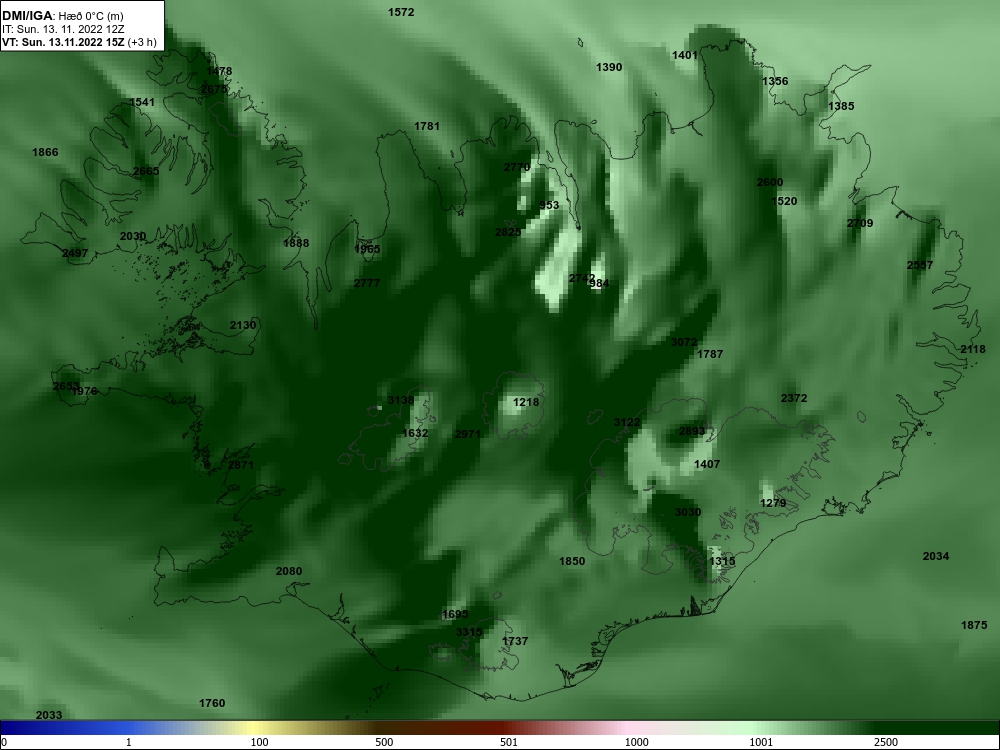The height and width of the screenshot is (750, 1000).
Task: Click the legend label 100
Action: (x=260, y=742)
